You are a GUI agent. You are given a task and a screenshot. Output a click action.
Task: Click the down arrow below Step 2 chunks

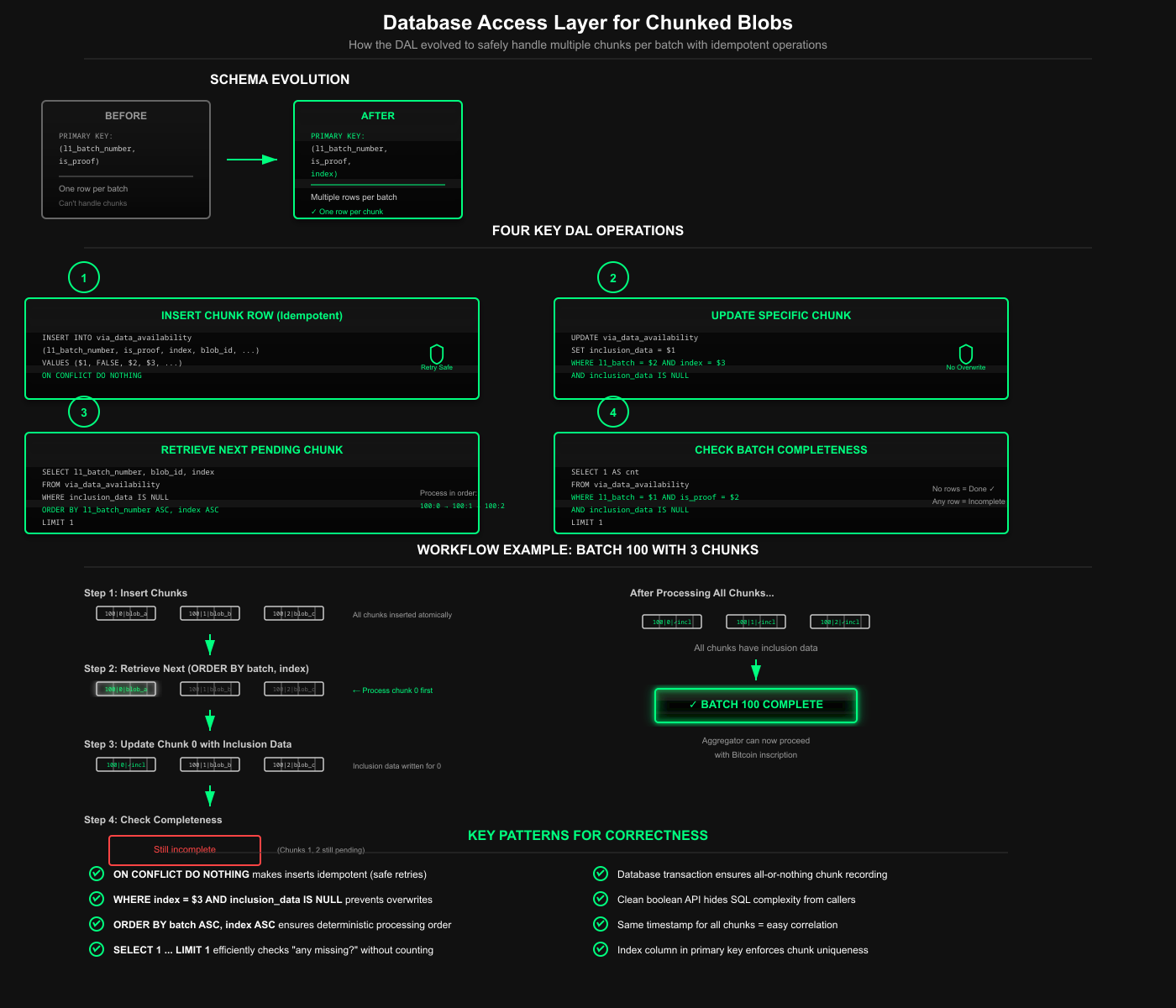[x=210, y=720]
